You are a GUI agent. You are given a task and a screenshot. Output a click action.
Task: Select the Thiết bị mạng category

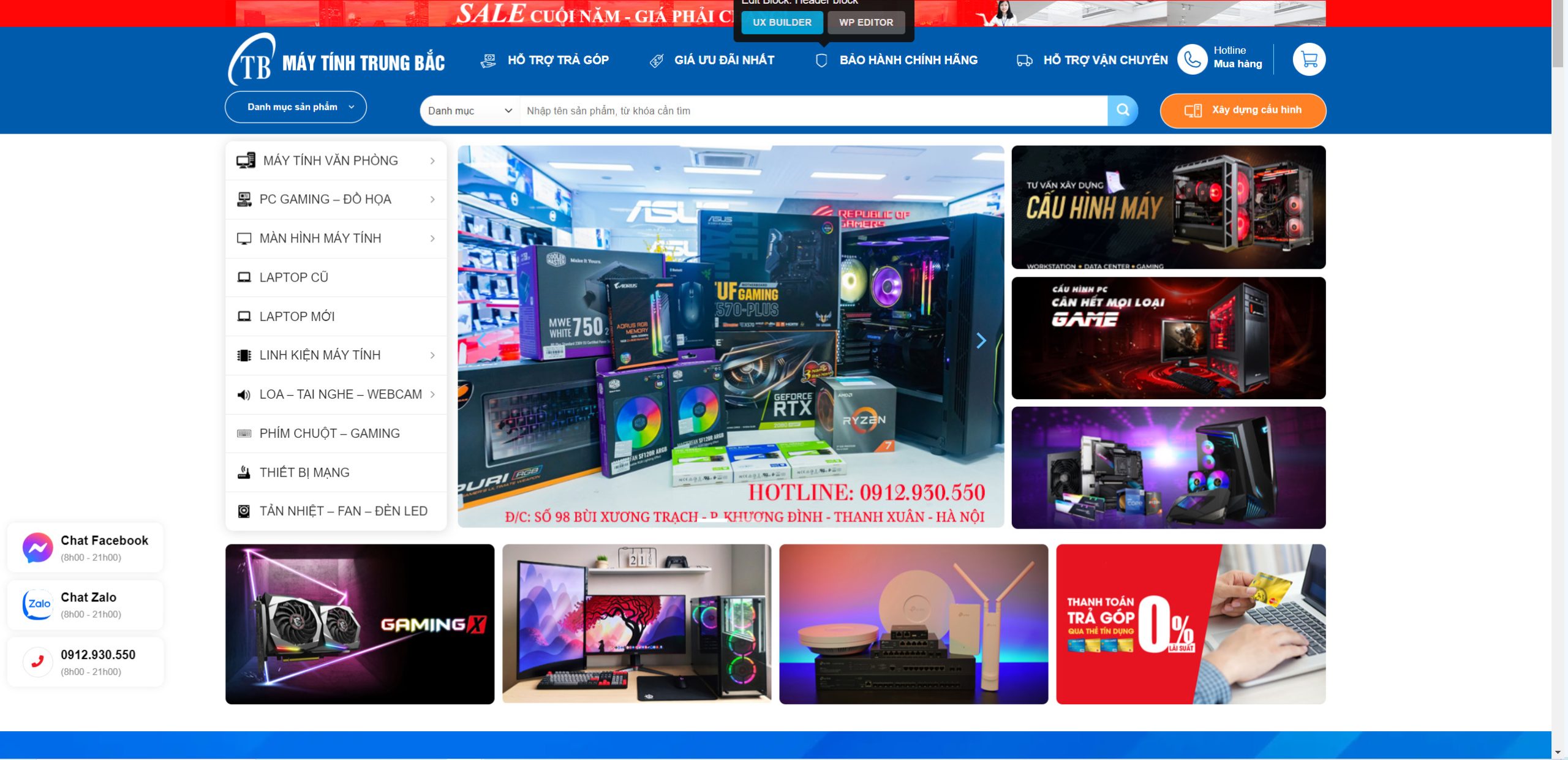[304, 472]
